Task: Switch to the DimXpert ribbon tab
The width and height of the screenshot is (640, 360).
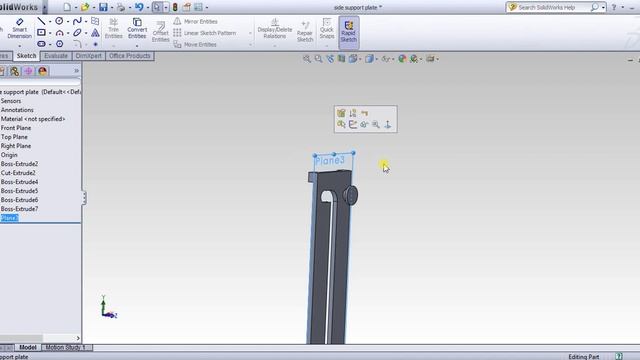Action: point(88,56)
